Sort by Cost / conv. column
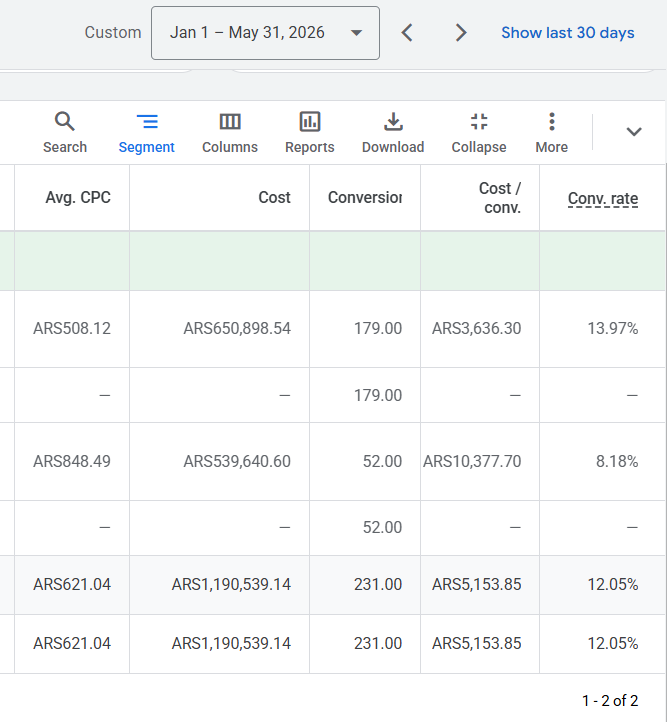Image resolution: width=667 pixels, height=722 pixels. [x=500, y=198]
